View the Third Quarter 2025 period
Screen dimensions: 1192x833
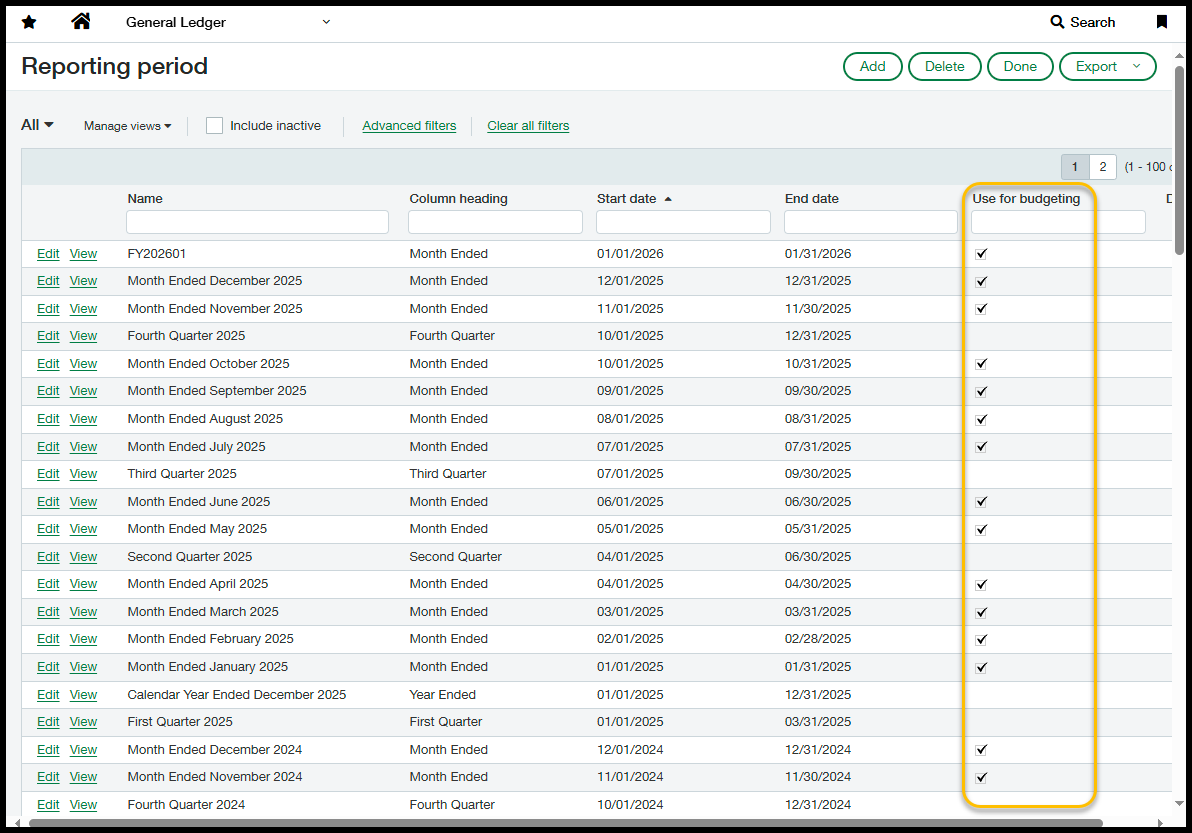point(83,474)
